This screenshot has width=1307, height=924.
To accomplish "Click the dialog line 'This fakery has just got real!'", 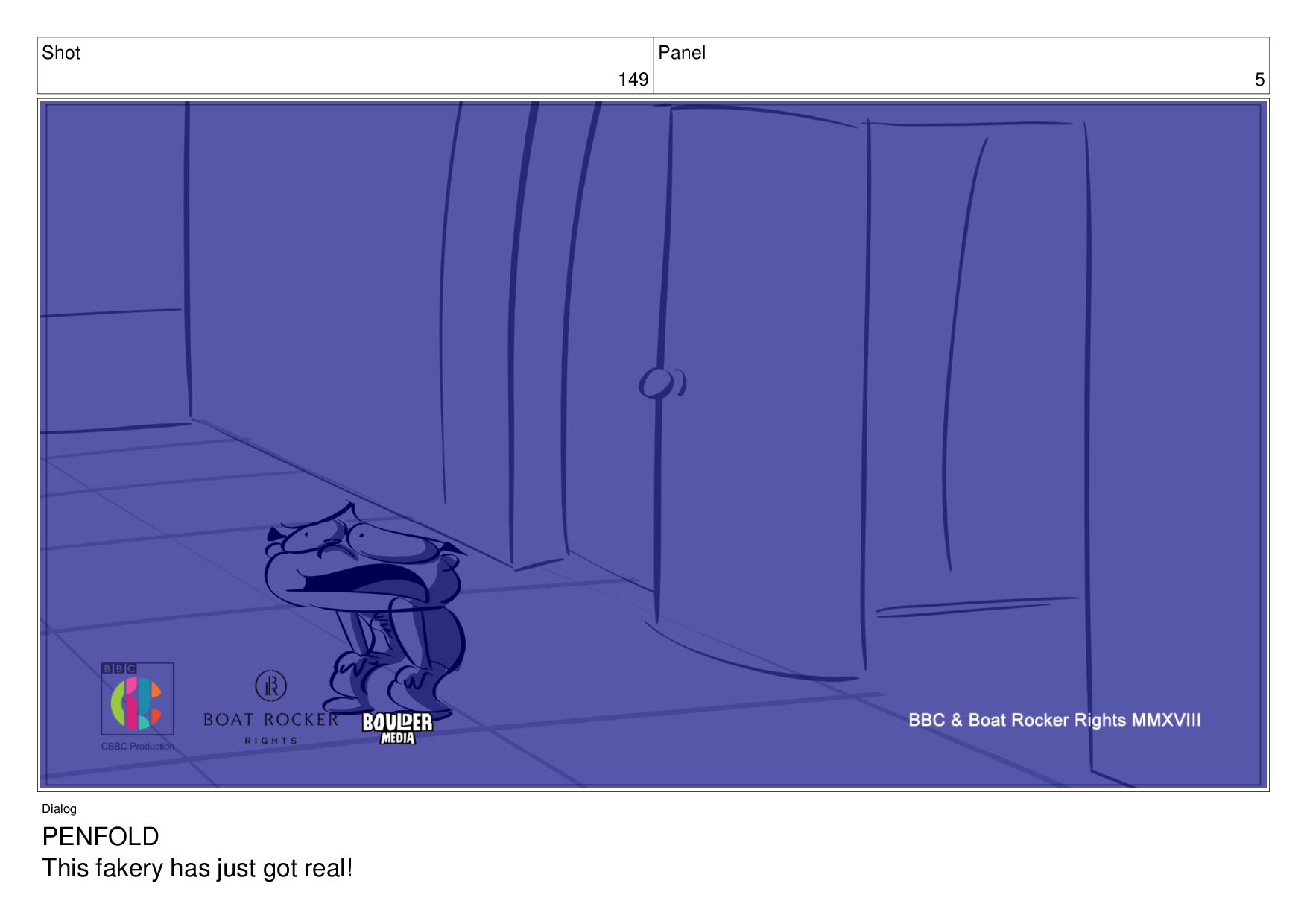I will click(x=197, y=868).
